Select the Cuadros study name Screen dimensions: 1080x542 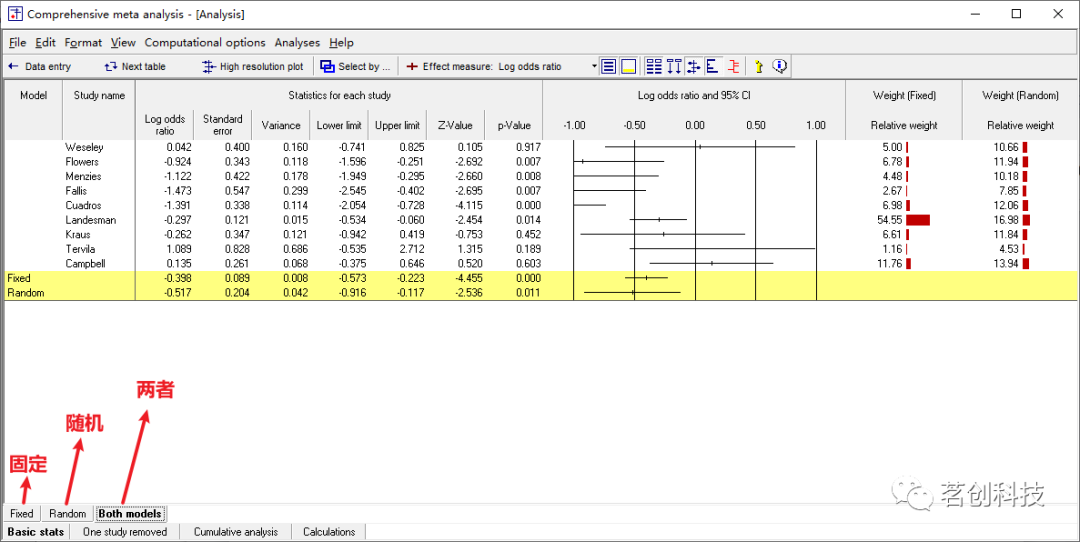coord(83,205)
